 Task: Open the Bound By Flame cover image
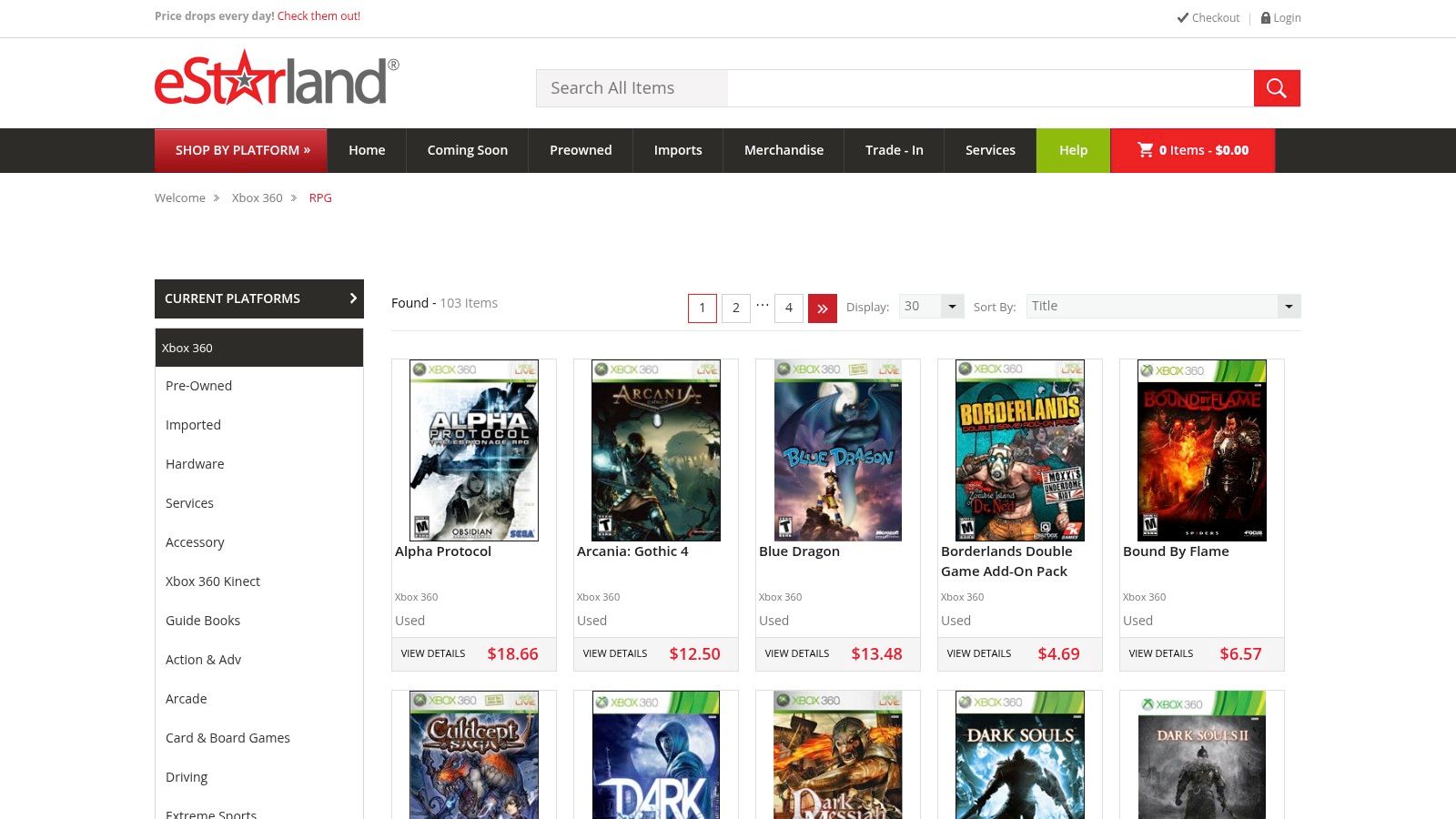1202,450
